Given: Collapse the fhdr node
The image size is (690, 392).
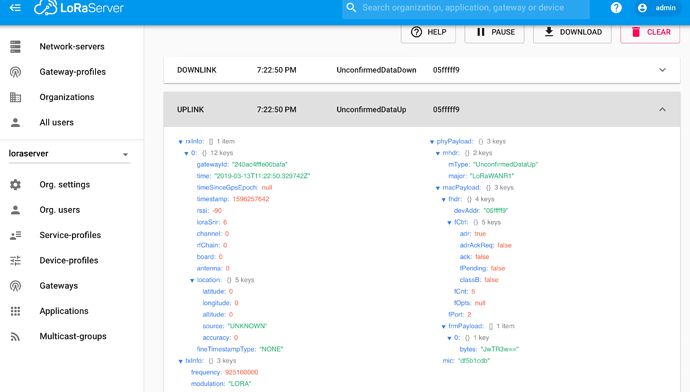Looking at the screenshot, I should [x=443, y=199].
